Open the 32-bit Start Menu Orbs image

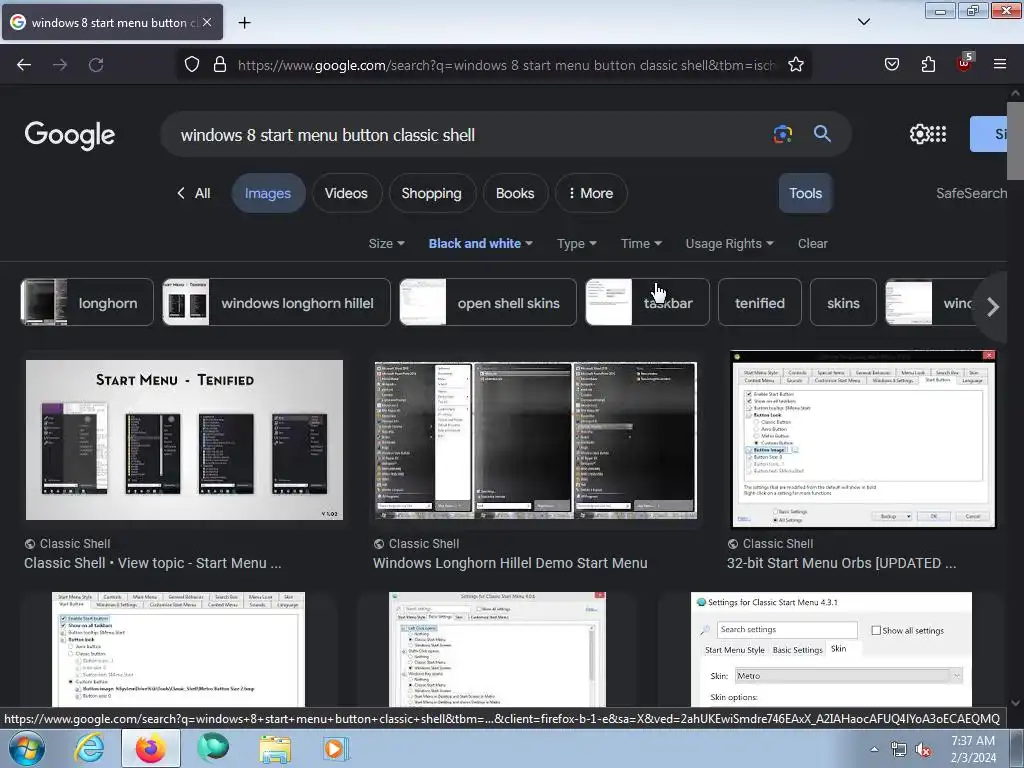pyautogui.click(x=863, y=439)
